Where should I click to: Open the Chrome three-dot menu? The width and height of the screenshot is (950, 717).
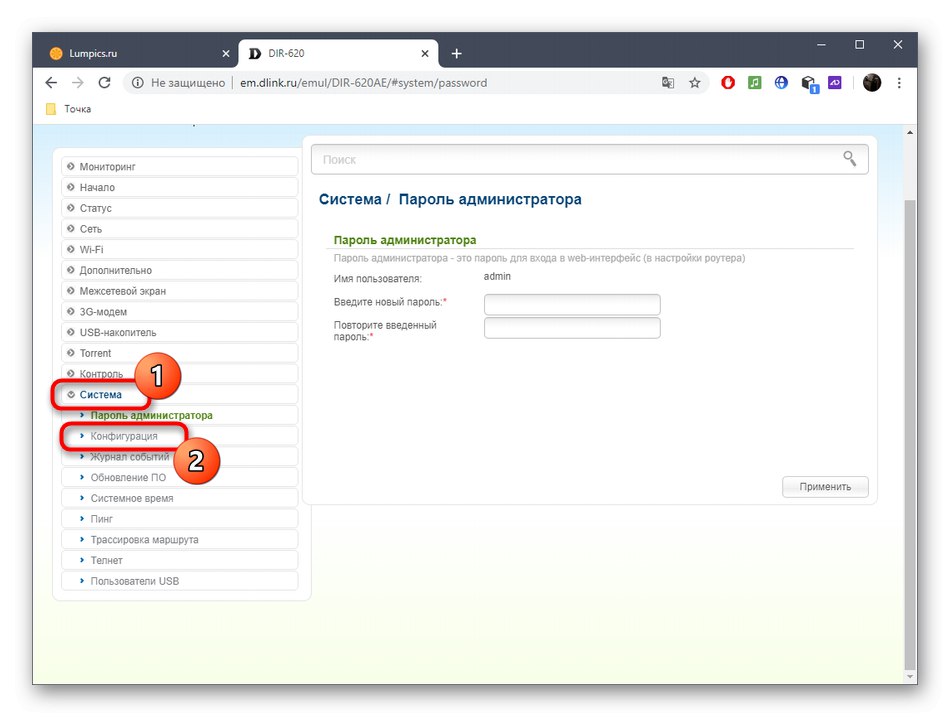[899, 82]
